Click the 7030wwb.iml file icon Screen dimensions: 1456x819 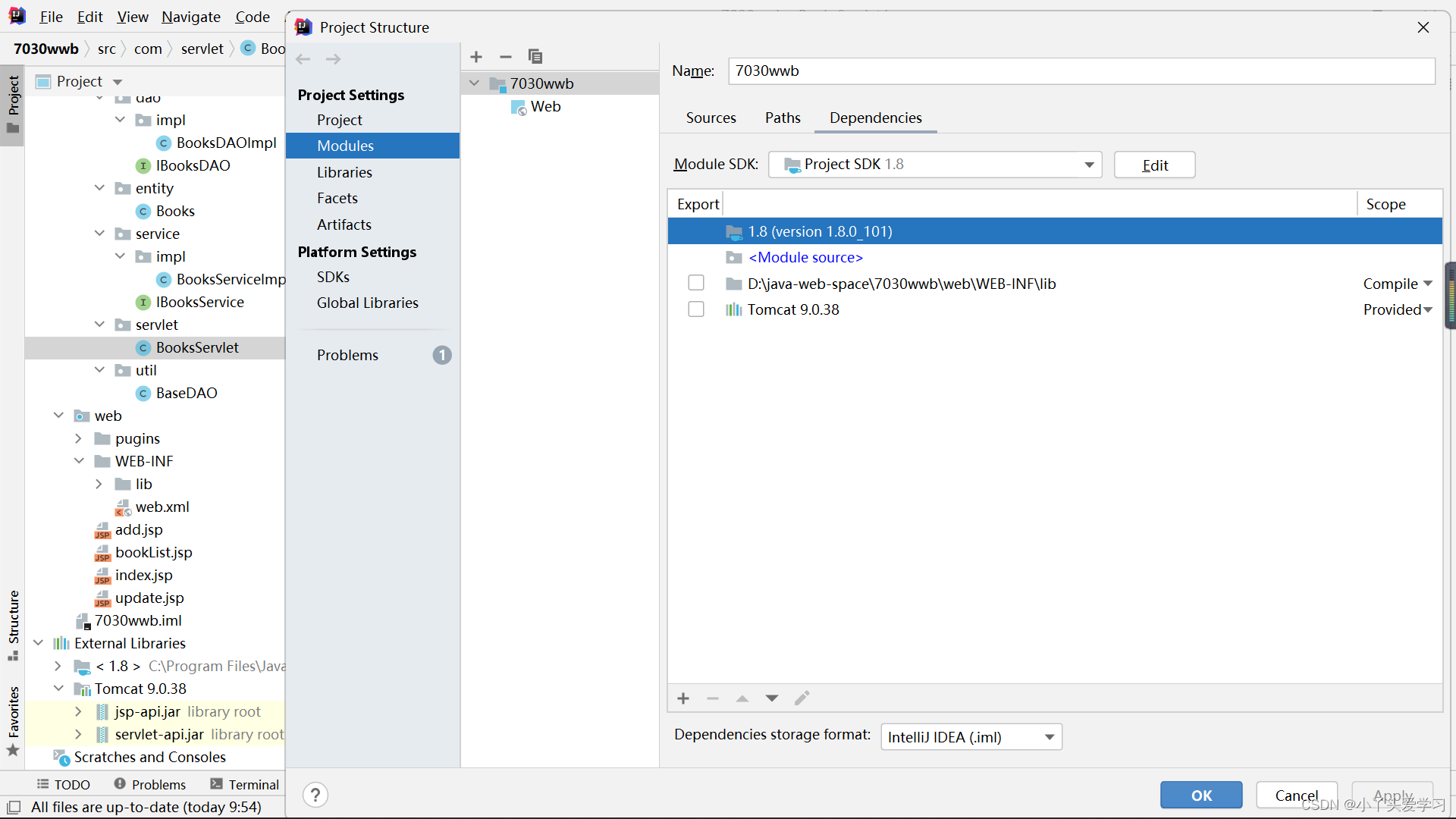pyautogui.click(x=83, y=621)
